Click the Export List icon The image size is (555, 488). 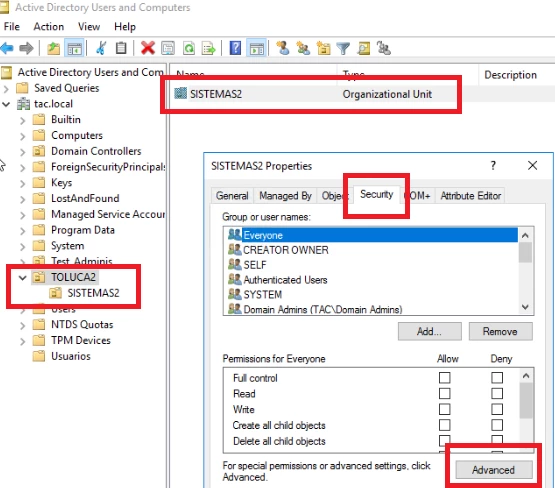pos(208,48)
